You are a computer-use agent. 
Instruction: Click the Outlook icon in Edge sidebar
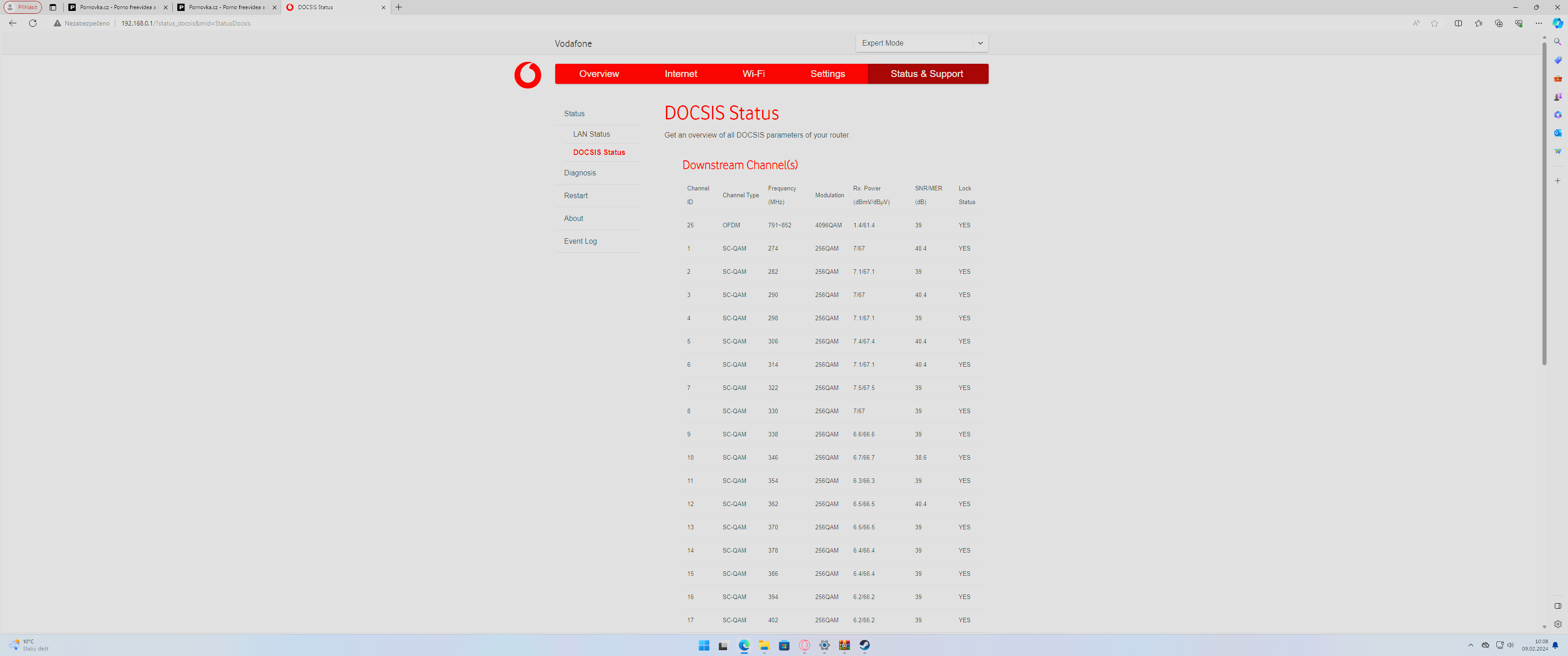click(x=1557, y=133)
